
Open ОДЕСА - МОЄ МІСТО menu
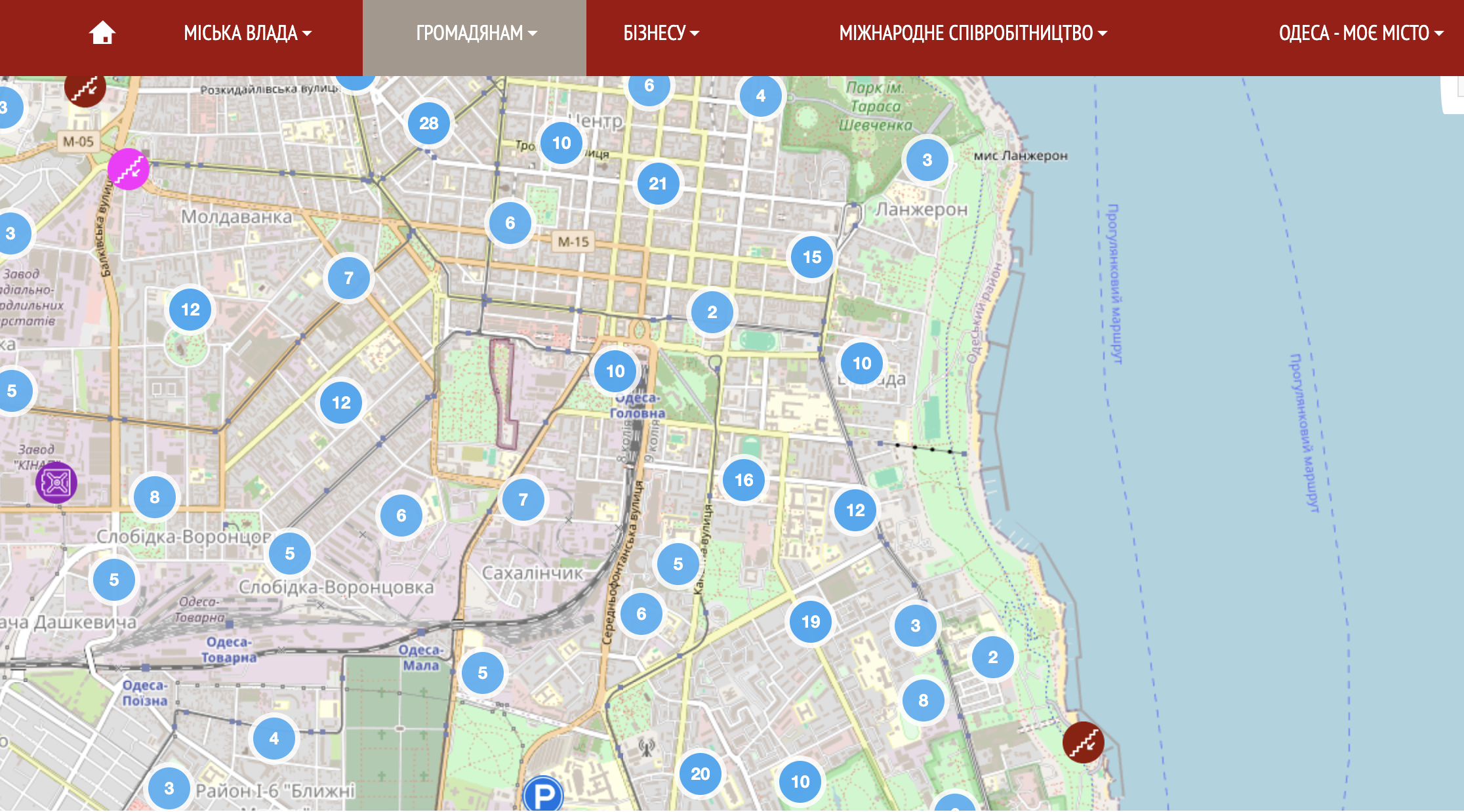[1360, 33]
